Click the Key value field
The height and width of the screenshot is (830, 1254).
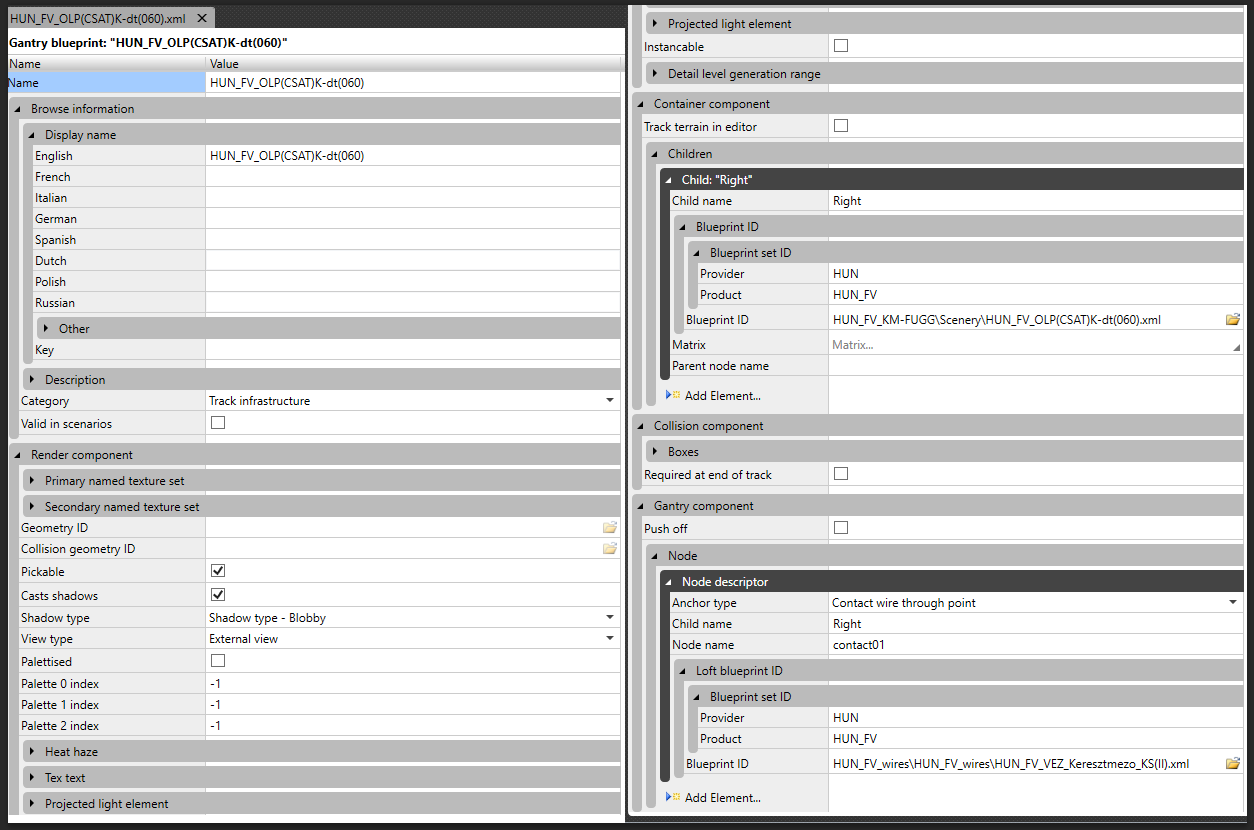[413, 350]
